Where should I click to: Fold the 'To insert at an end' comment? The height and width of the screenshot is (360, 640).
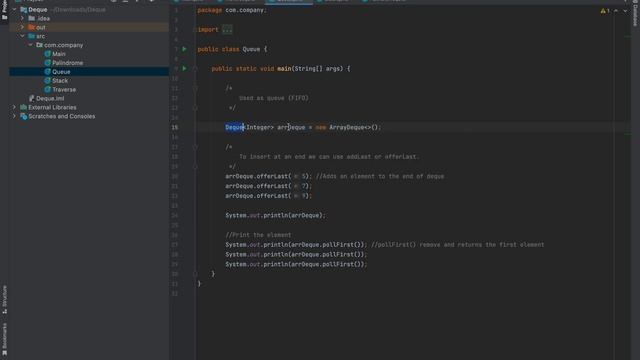click(x=195, y=147)
